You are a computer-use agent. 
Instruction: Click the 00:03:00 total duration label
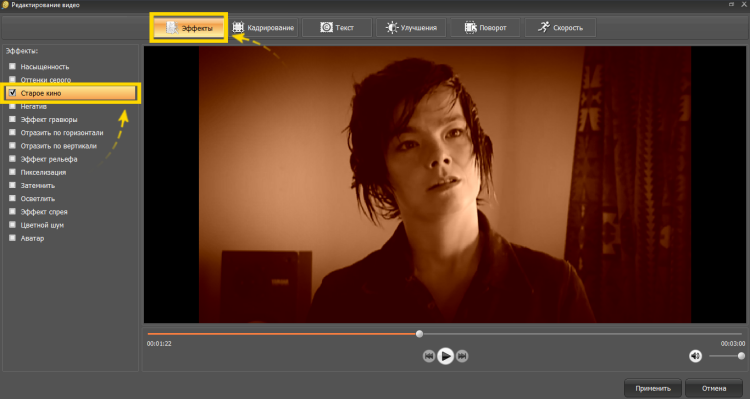tap(733, 344)
